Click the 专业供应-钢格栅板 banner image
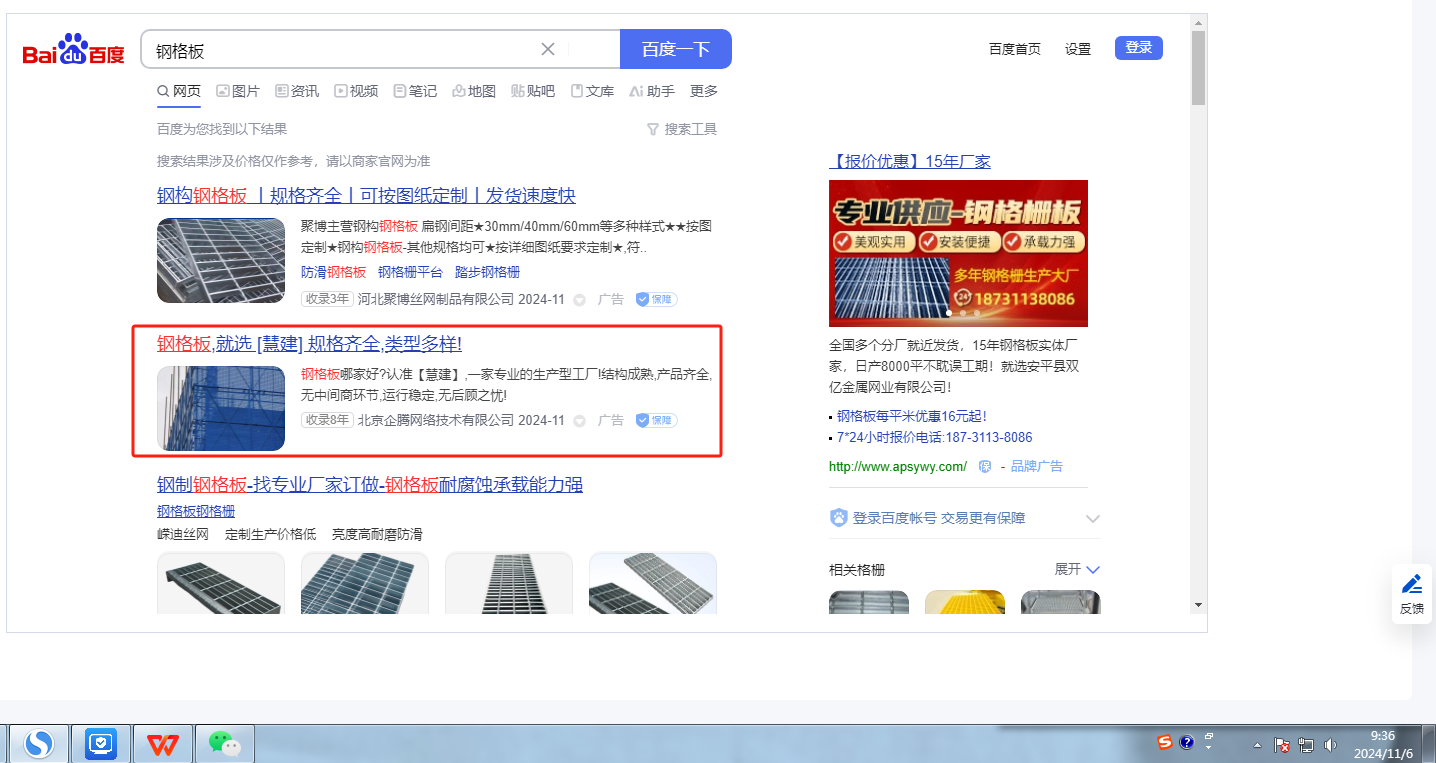Image resolution: width=1436 pixels, height=763 pixels. tap(958, 253)
